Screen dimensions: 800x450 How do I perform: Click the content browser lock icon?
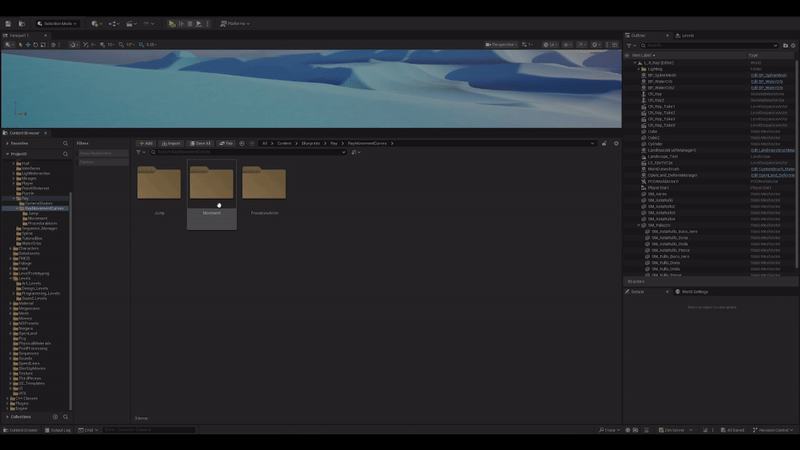pyautogui.click(x=604, y=143)
